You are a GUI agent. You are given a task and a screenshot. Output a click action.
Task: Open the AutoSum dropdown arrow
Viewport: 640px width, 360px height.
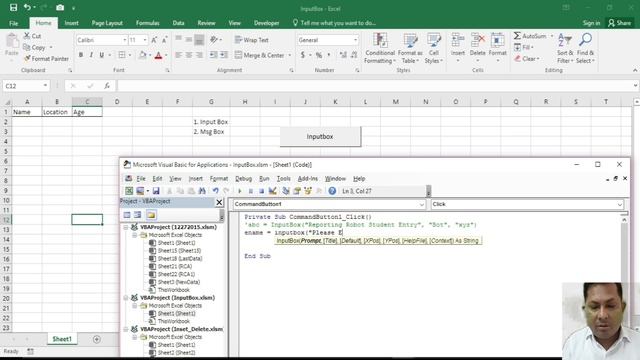click(x=552, y=36)
